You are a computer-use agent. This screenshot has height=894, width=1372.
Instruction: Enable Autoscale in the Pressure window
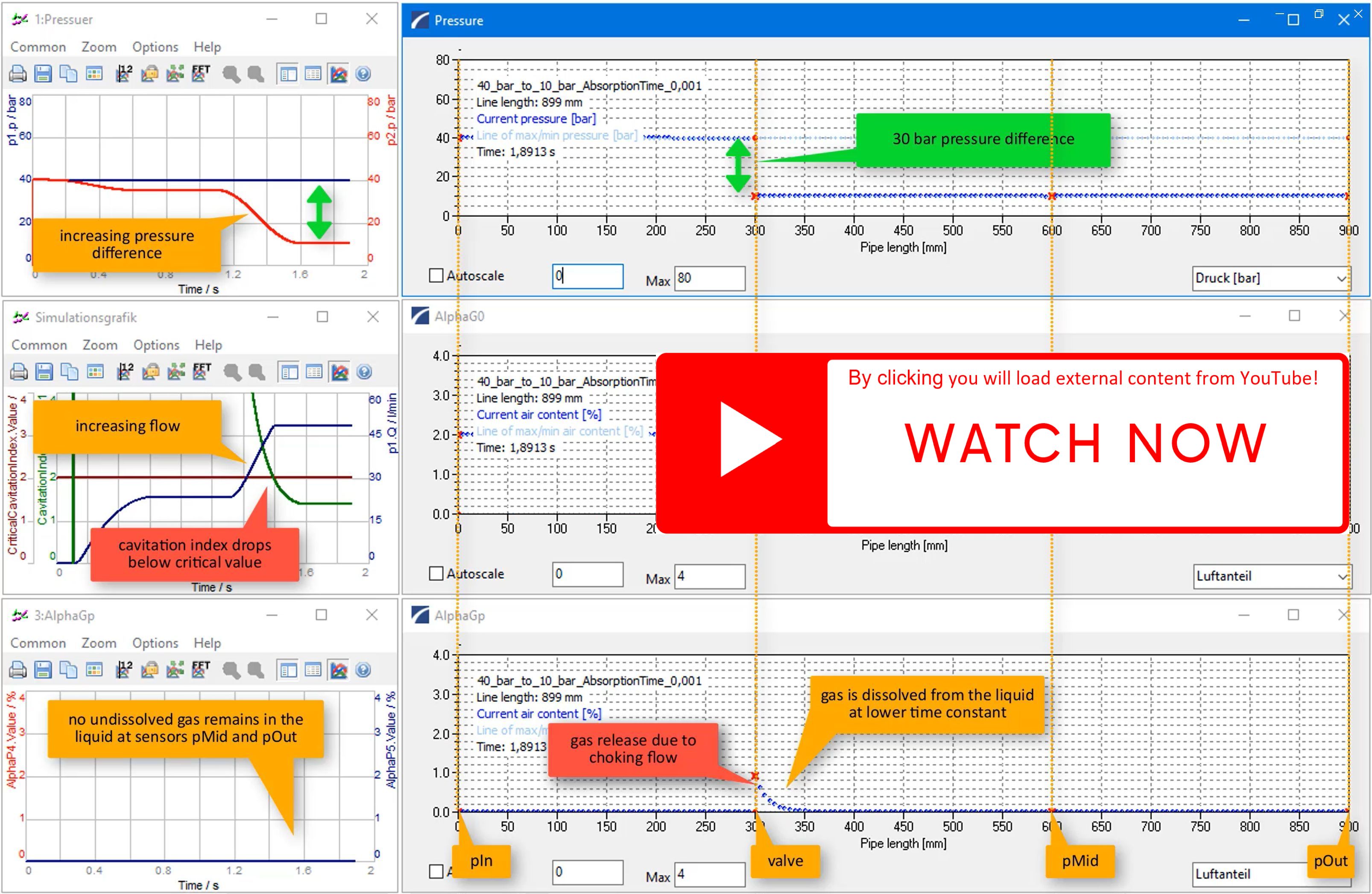point(436,276)
